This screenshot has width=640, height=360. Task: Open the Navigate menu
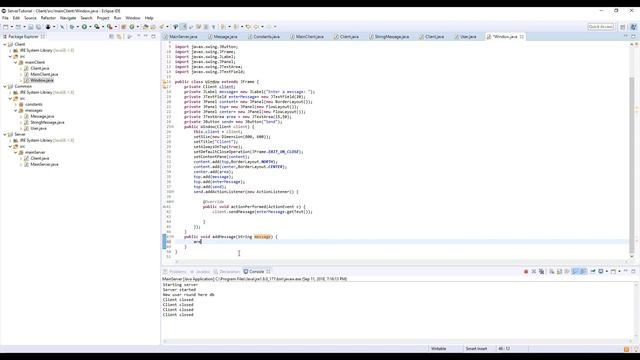point(68,18)
